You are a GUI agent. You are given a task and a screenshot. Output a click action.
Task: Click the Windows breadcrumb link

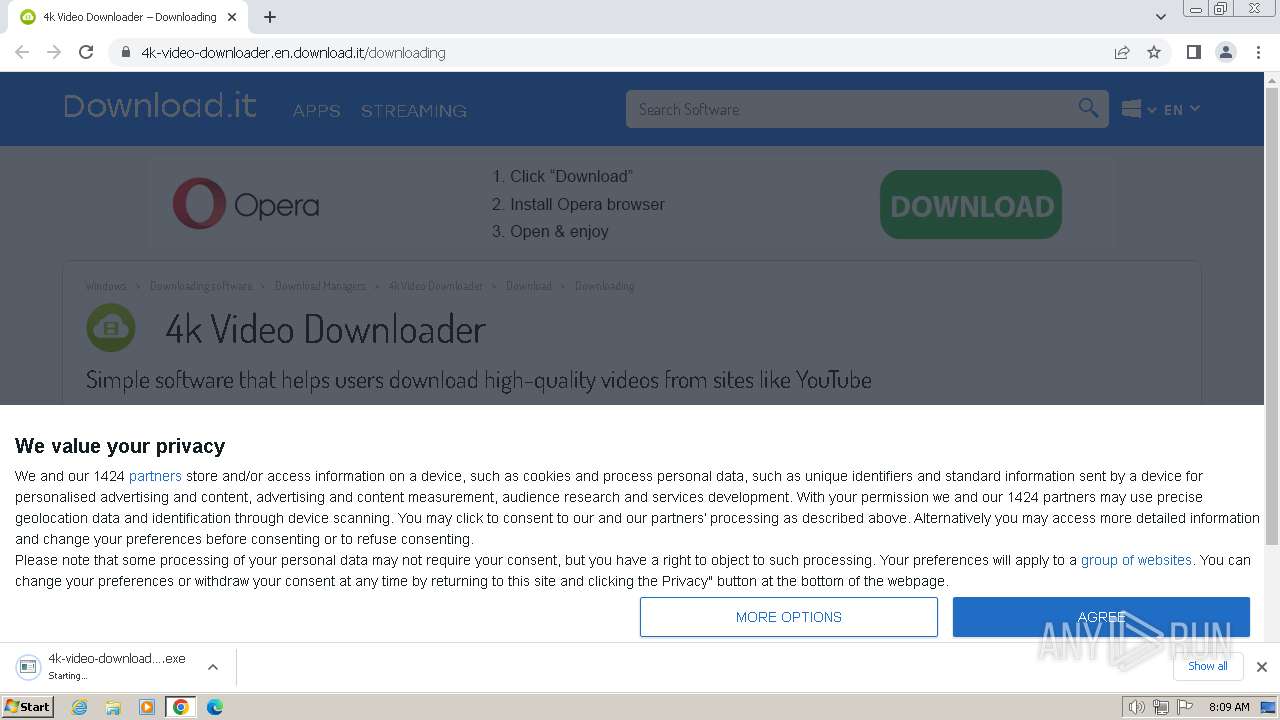click(106, 286)
